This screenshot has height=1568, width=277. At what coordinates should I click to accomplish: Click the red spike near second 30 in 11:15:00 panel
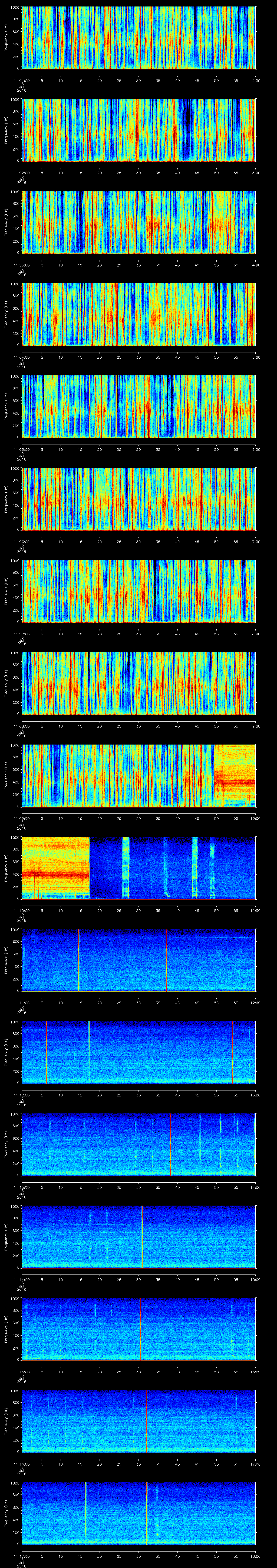coord(140,1329)
